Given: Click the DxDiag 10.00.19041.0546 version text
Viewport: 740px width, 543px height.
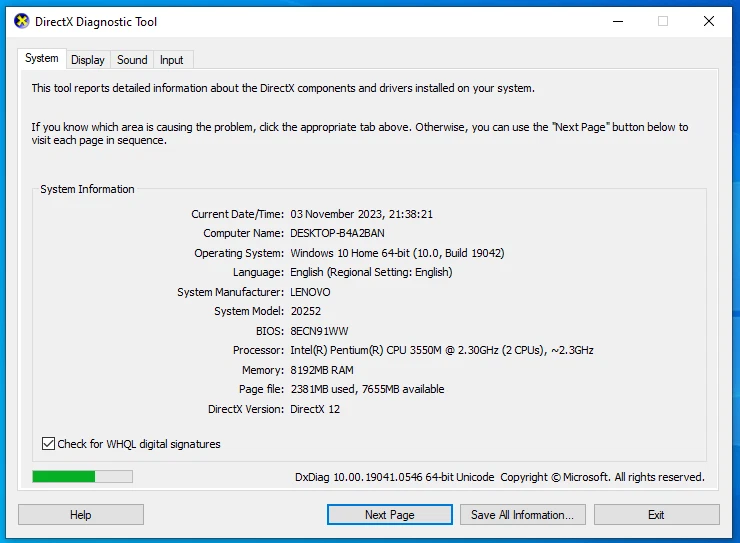Looking at the screenshot, I should coord(395,477).
